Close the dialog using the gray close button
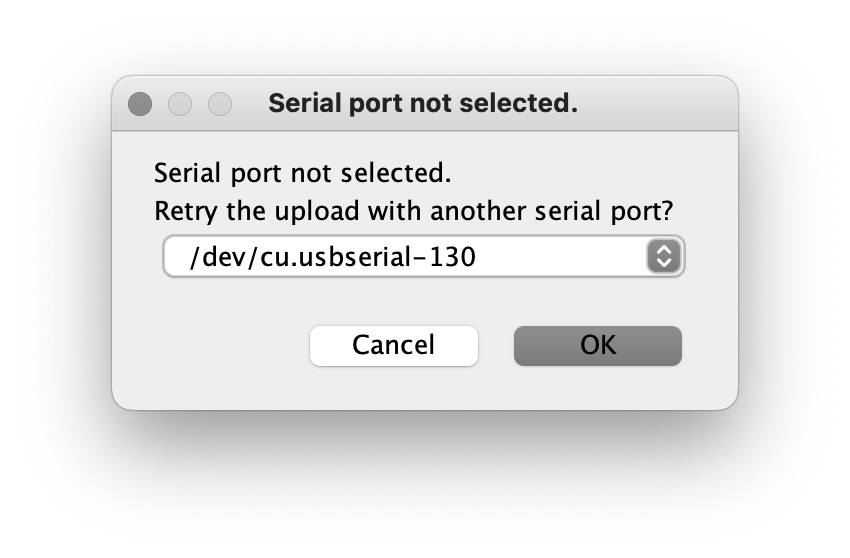This screenshot has width=850, height=558. (140, 104)
